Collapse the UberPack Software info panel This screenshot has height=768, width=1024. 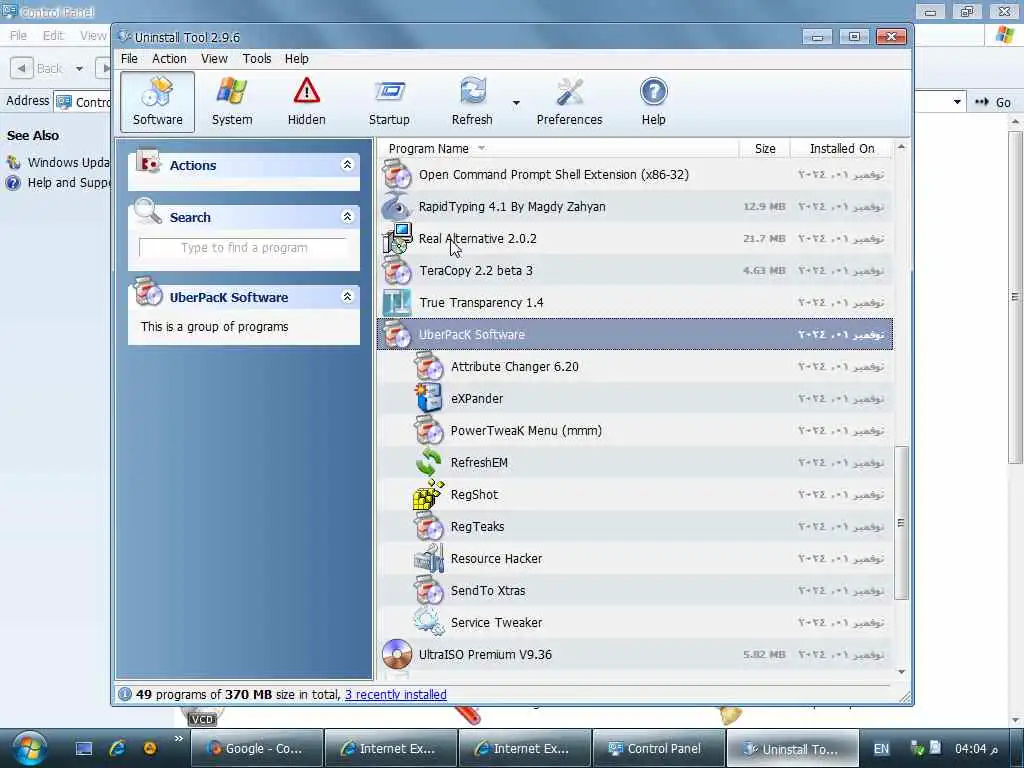point(347,296)
